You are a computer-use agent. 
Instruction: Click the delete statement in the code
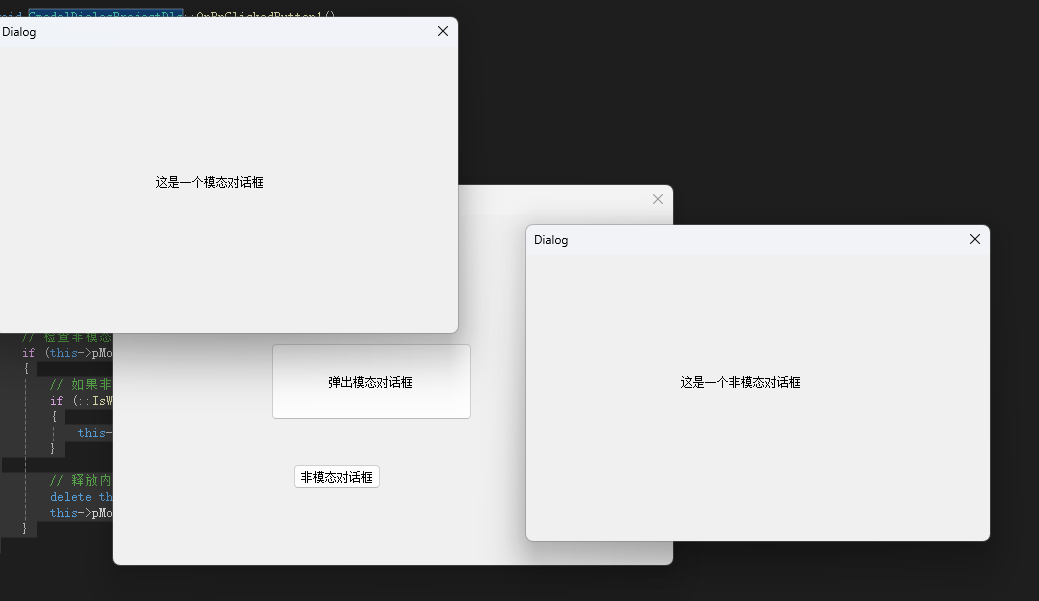coord(70,496)
